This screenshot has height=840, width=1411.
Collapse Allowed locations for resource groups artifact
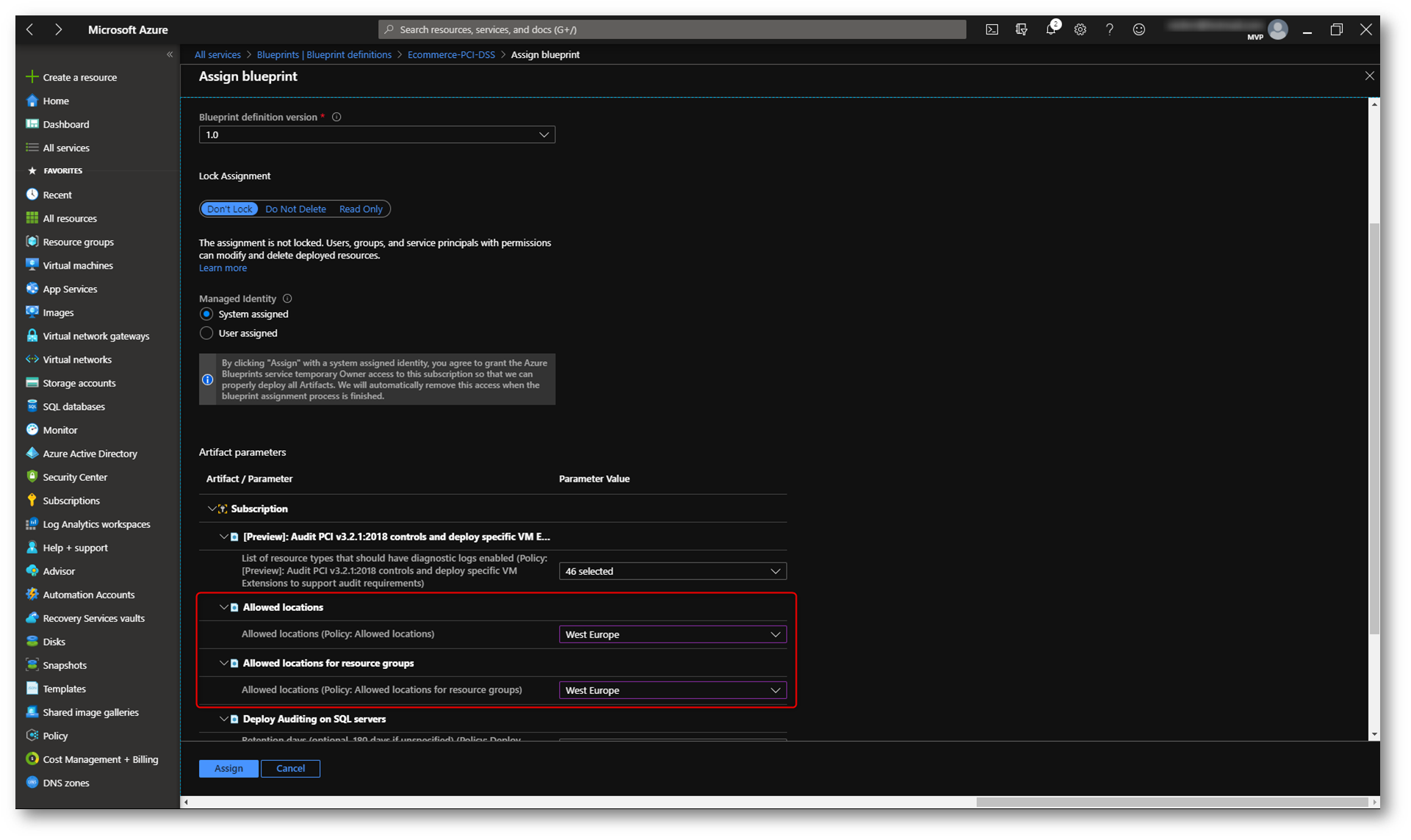[x=224, y=662]
